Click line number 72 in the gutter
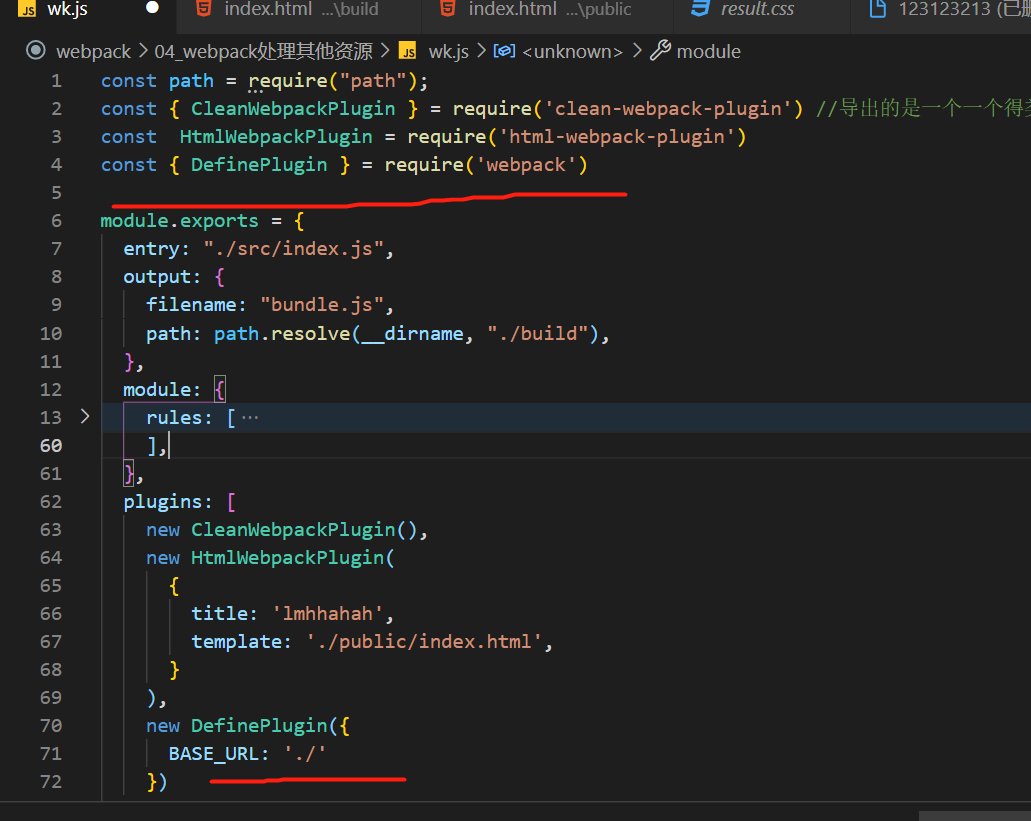The width and height of the screenshot is (1031, 821). pyautogui.click(x=51, y=782)
